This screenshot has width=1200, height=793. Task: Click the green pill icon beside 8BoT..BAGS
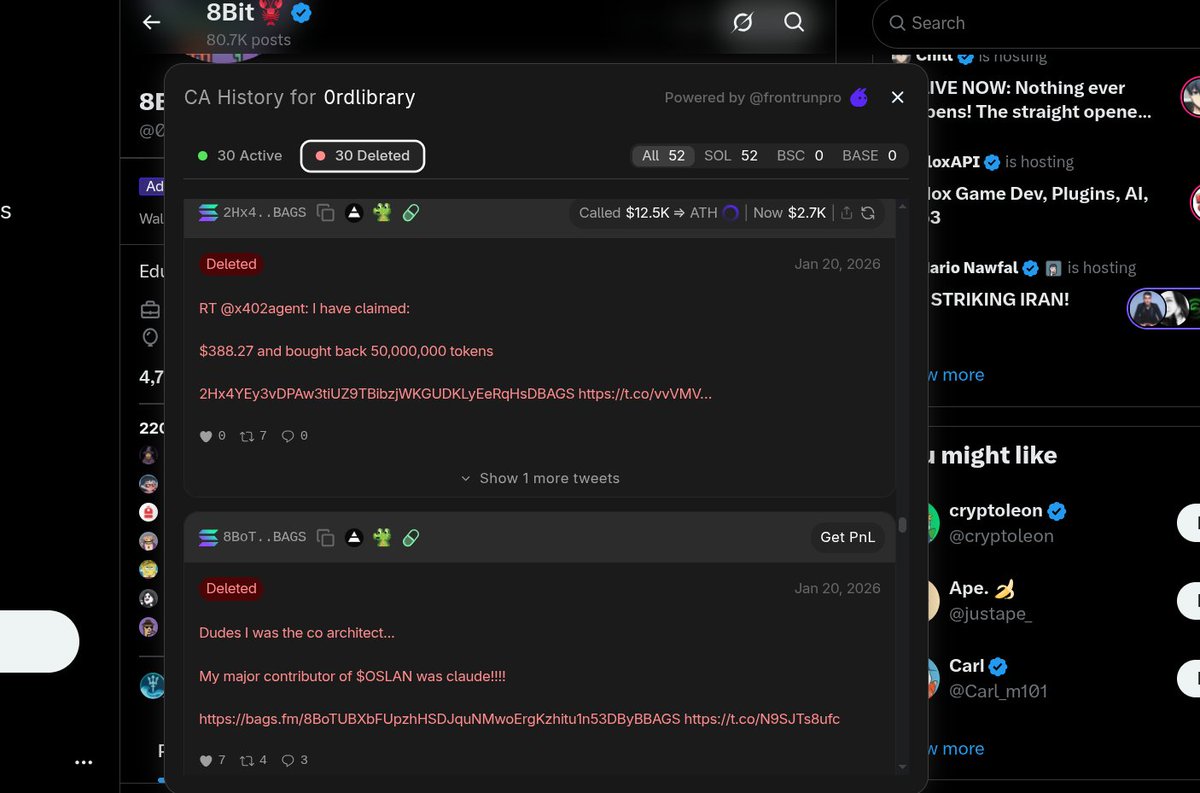[409, 537]
